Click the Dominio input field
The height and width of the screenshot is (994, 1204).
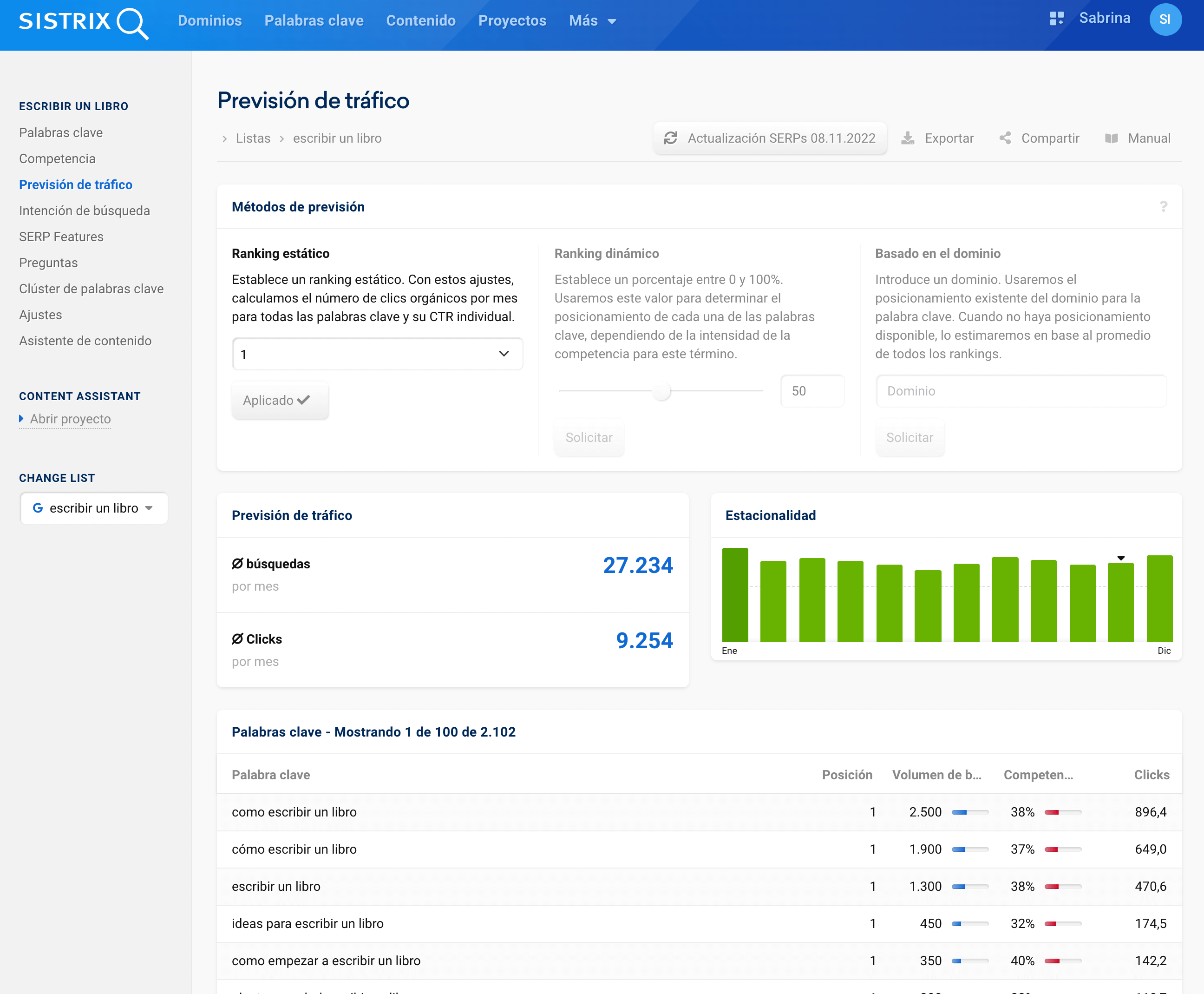pos(1021,391)
